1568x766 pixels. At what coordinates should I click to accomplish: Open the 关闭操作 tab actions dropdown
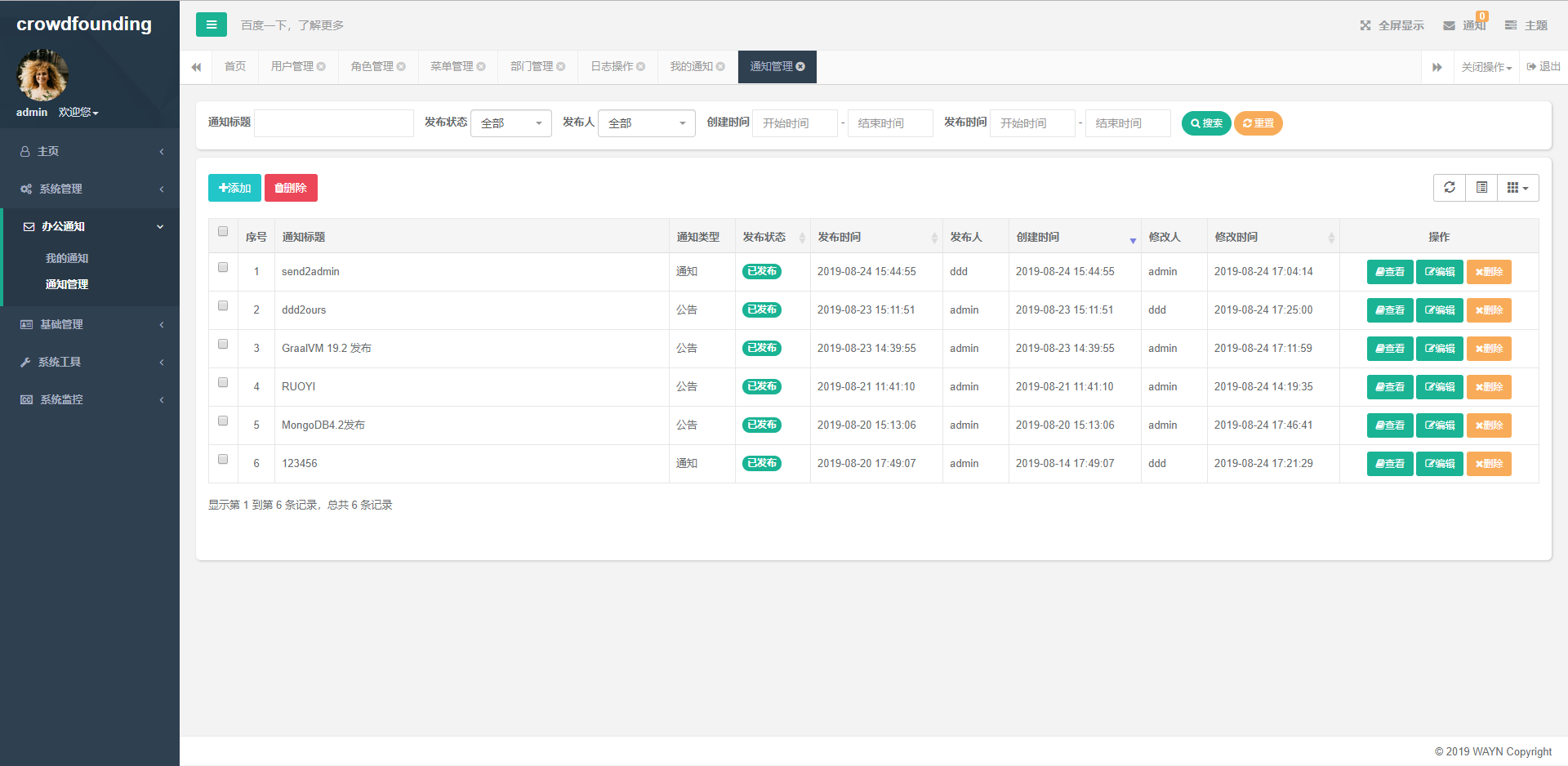1486,67
